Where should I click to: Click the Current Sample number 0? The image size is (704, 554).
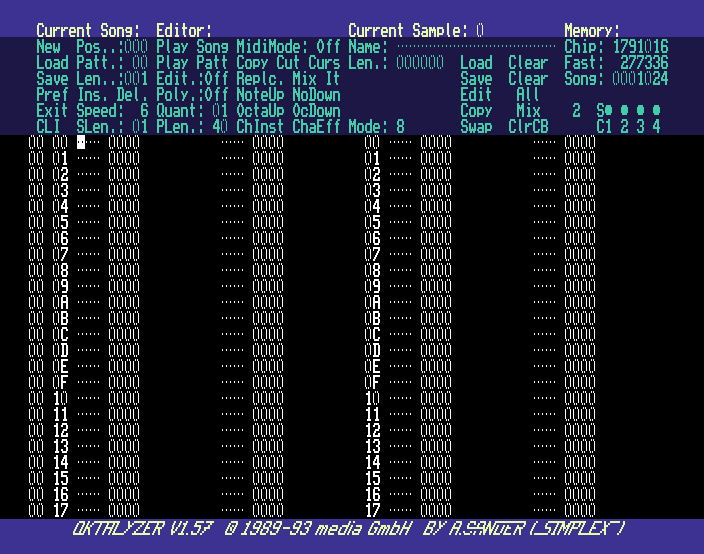(480, 31)
